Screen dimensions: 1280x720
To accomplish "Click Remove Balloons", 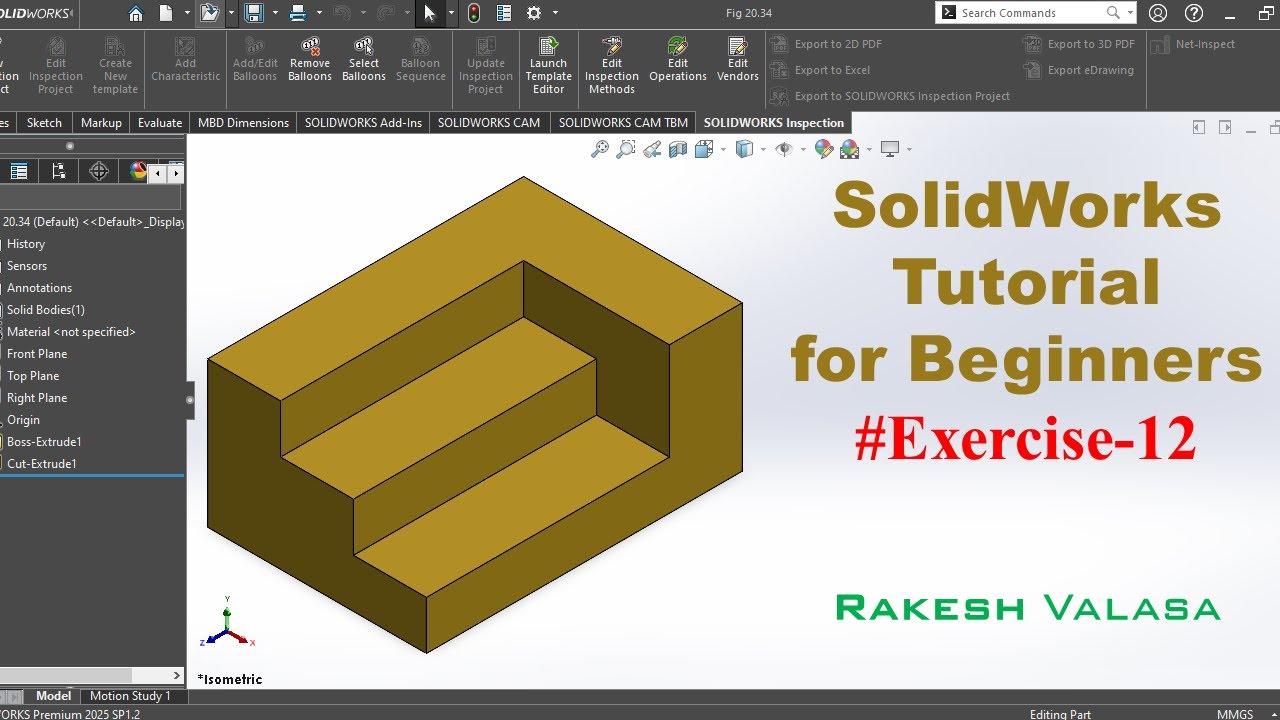I will pos(310,60).
